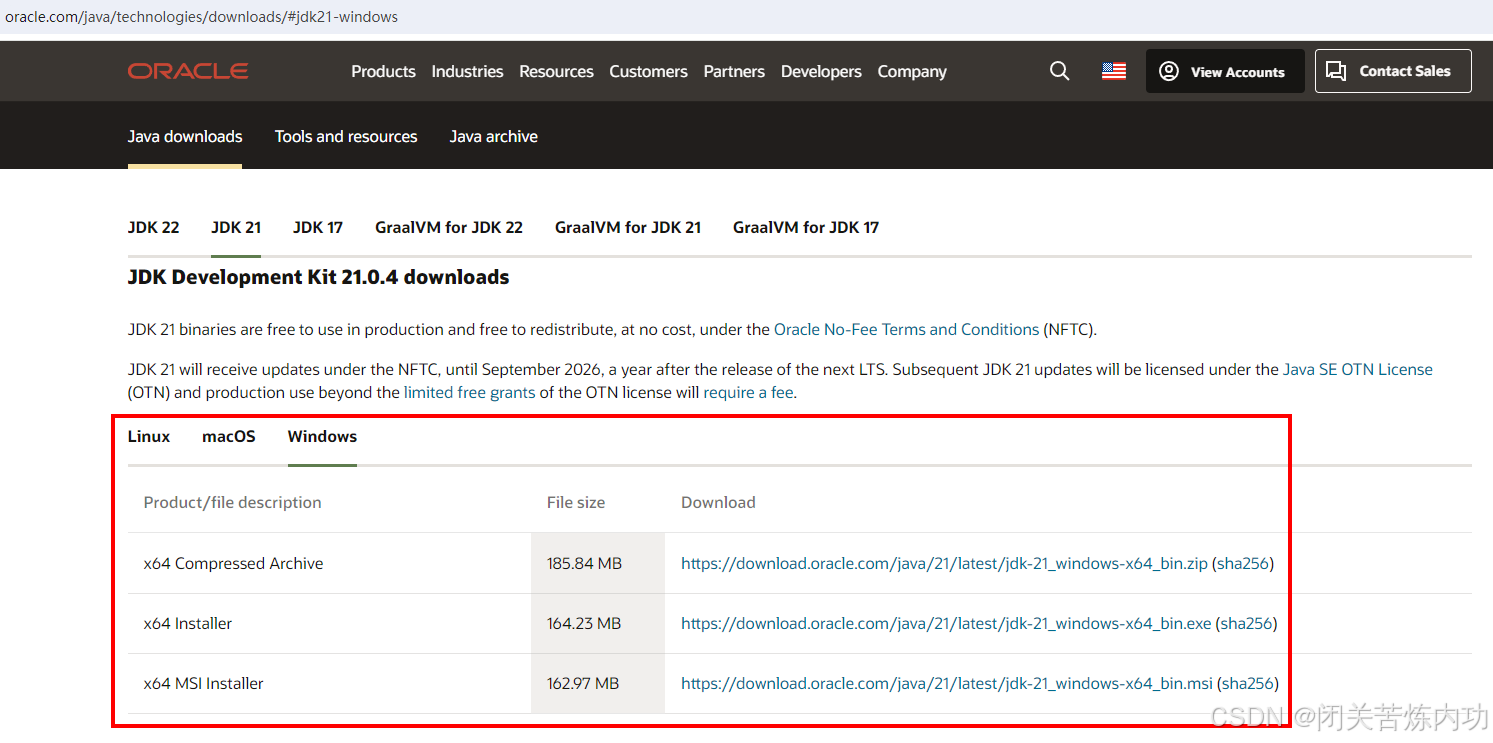Click the US flag country selector
The height and width of the screenshot is (743, 1493).
[x=1114, y=71]
